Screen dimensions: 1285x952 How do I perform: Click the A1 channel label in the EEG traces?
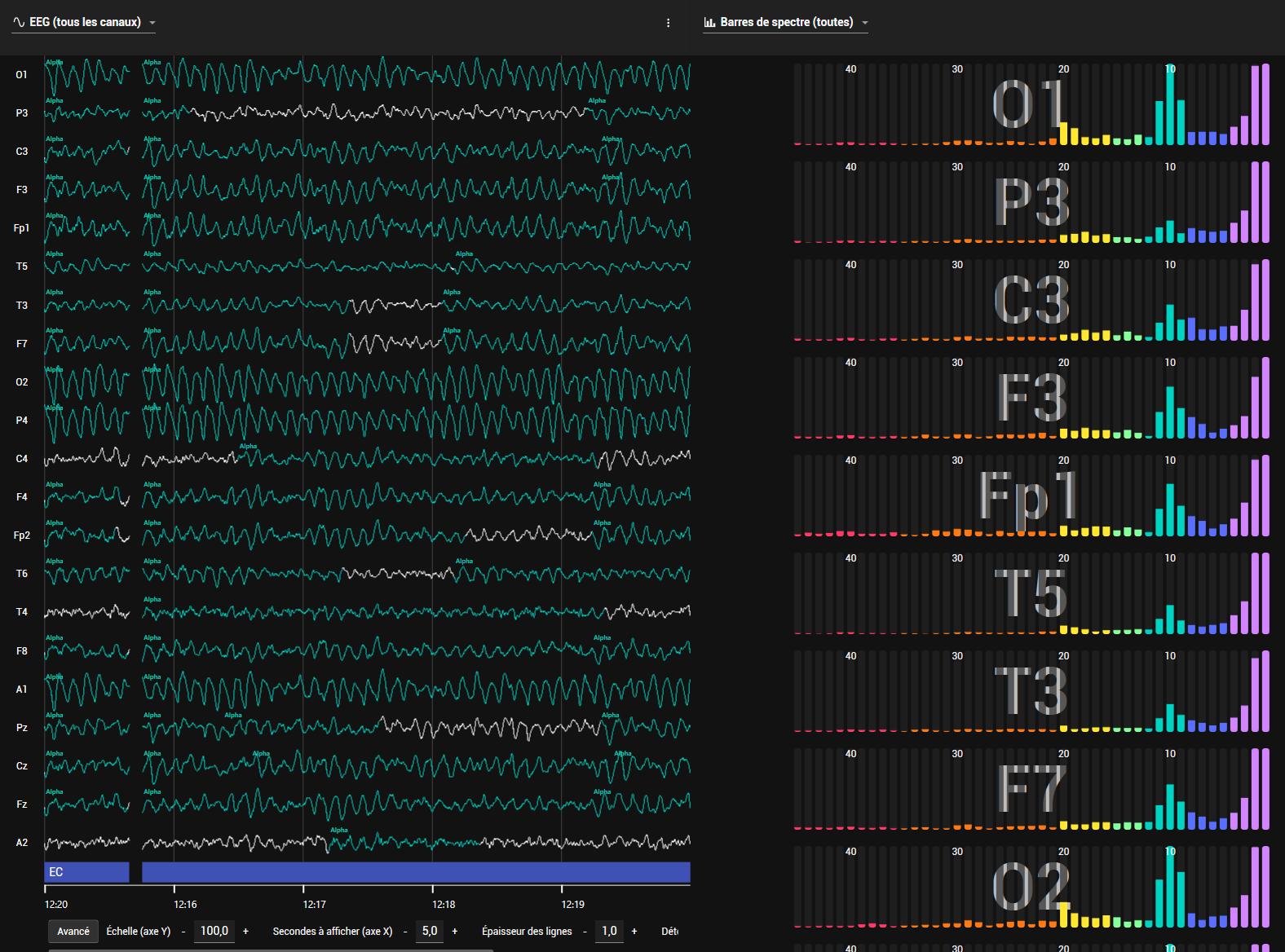coord(21,690)
